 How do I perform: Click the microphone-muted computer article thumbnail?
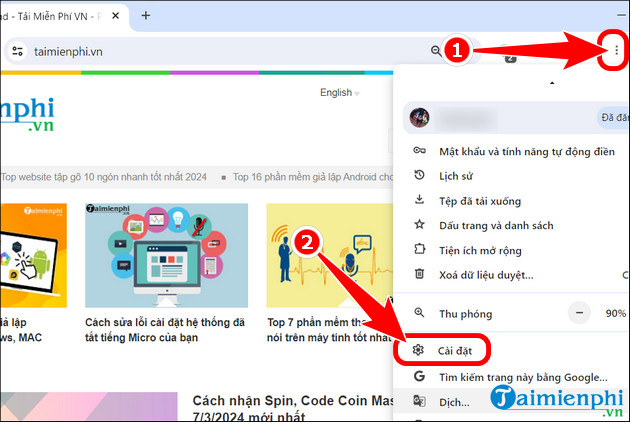click(x=166, y=256)
